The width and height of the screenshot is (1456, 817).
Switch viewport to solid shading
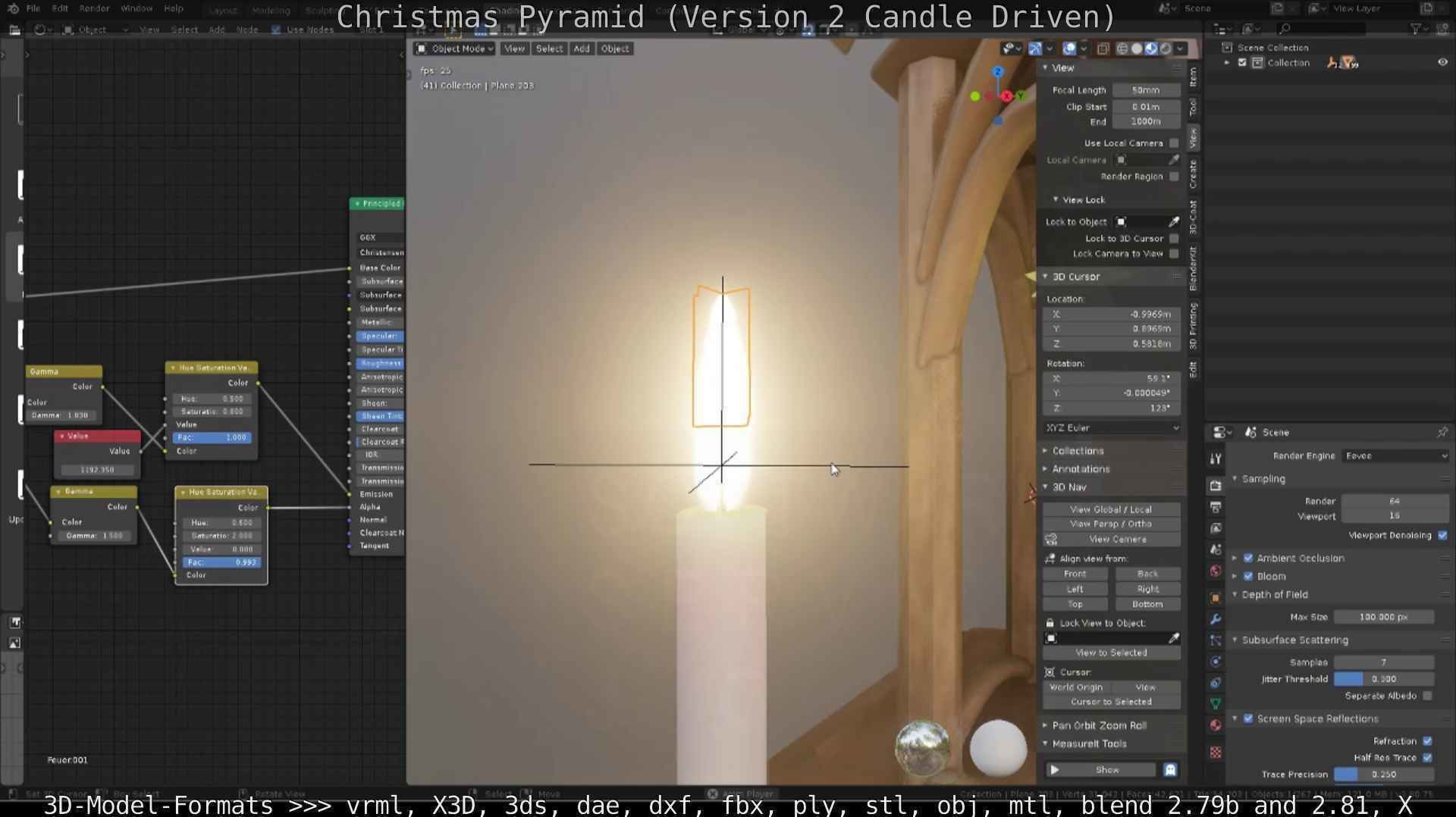(x=1137, y=49)
